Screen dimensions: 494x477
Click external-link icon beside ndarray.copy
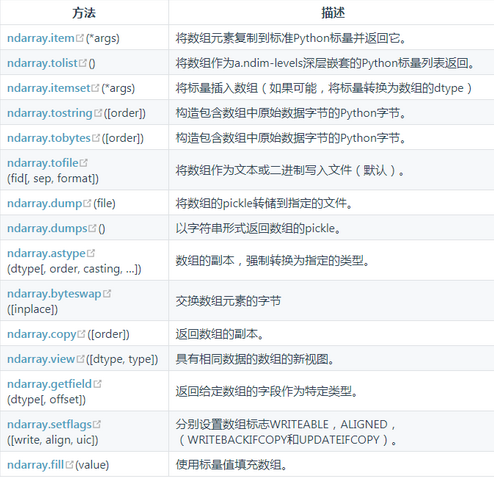[x=81, y=334]
